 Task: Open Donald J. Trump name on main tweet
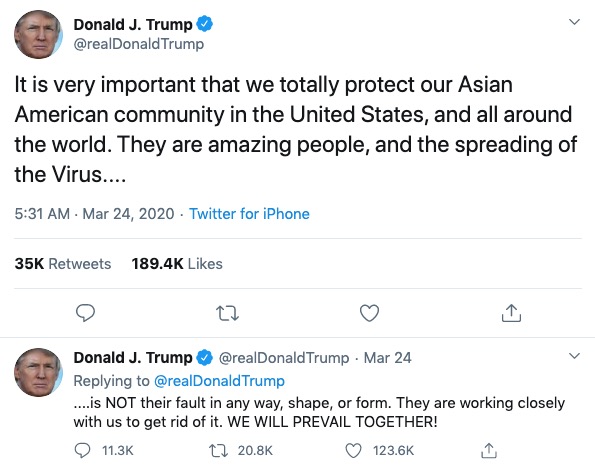click(x=133, y=25)
